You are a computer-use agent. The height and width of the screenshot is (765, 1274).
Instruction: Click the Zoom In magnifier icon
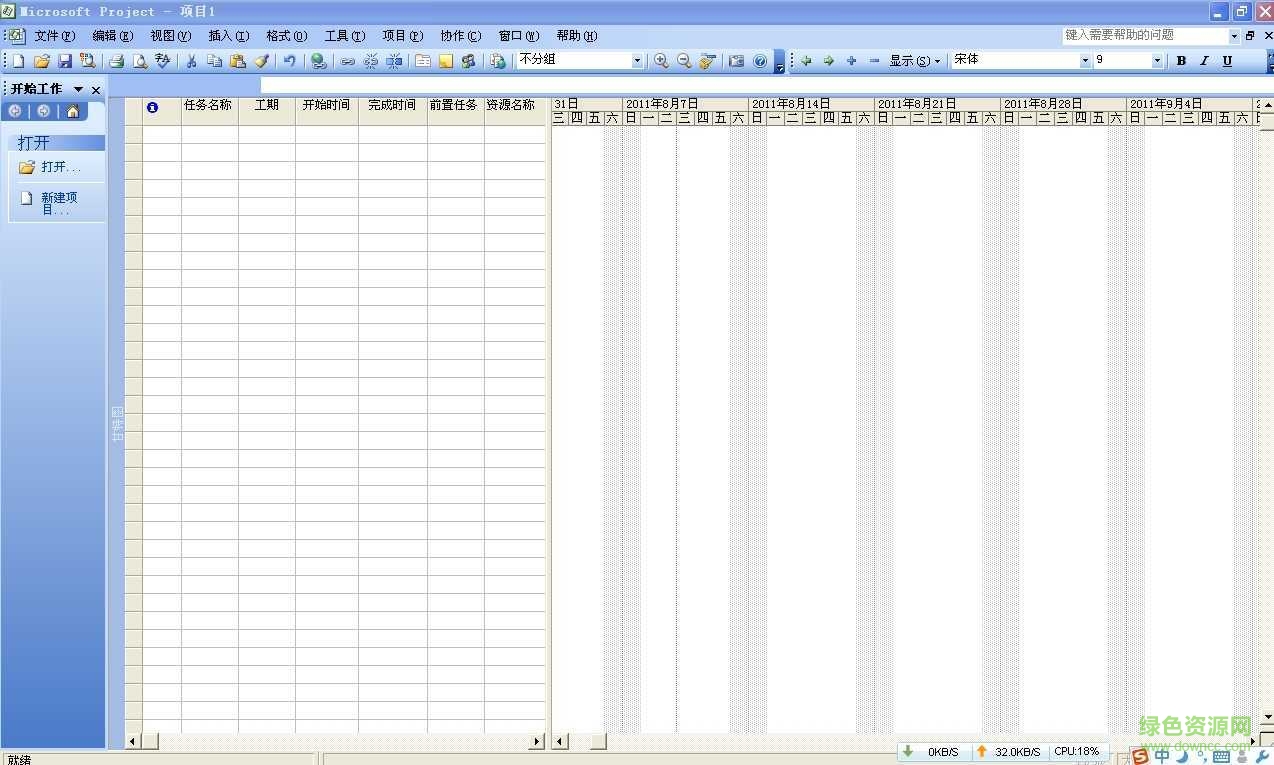(661, 61)
